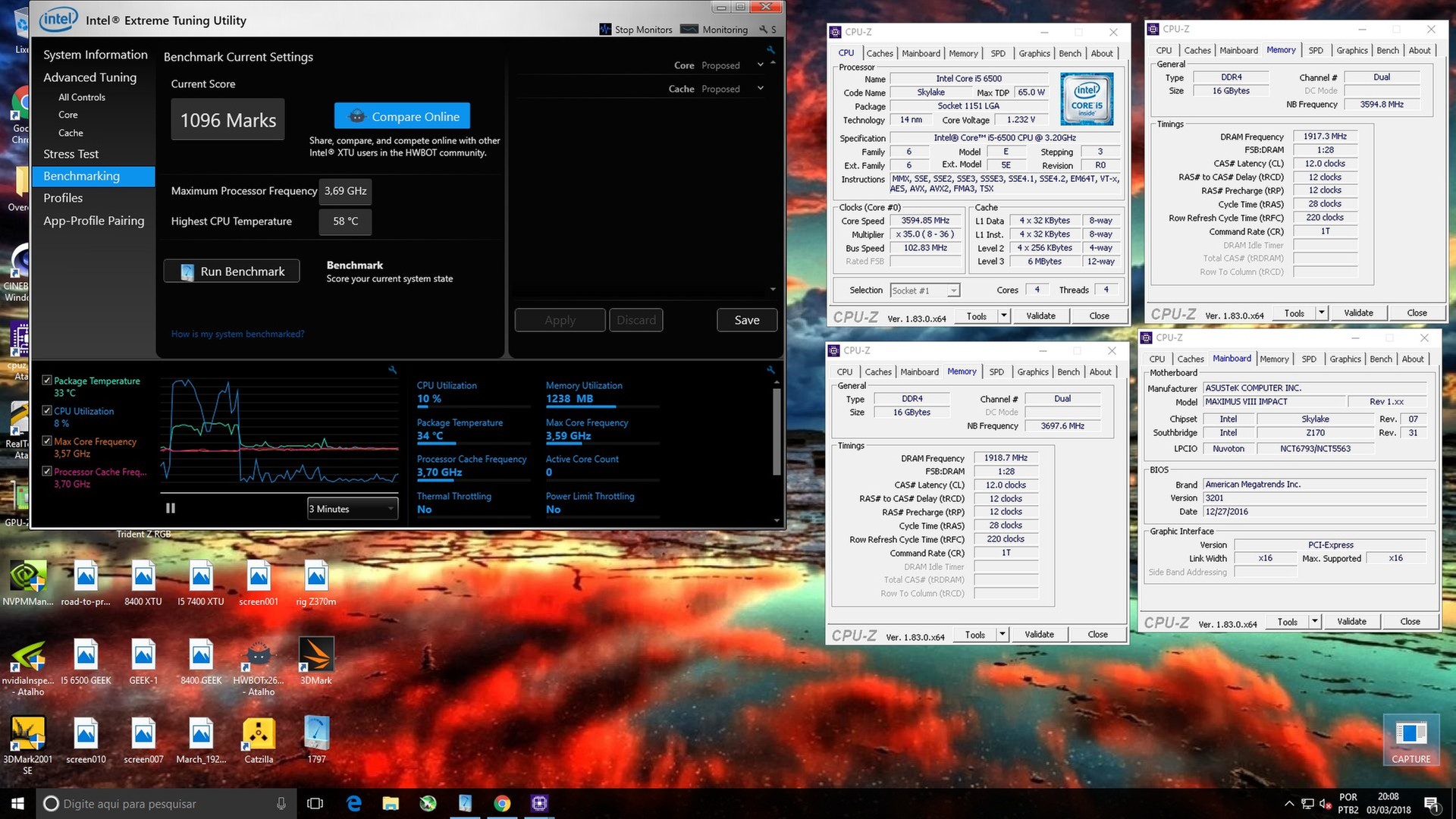
Task: Open 'How is my system benchmarked?' link
Action: pyautogui.click(x=237, y=334)
